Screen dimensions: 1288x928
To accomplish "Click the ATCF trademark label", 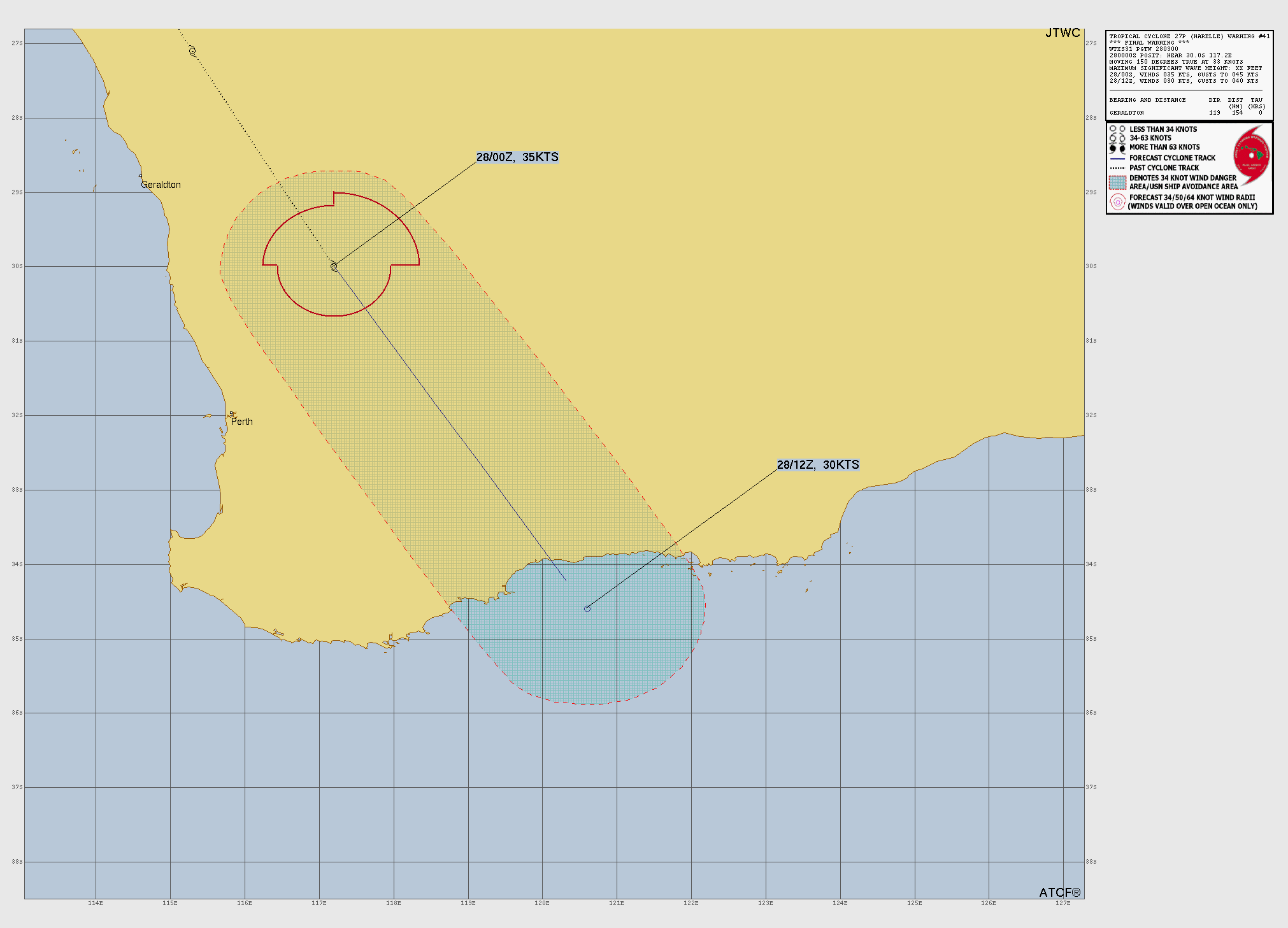I will pyautogui.click(x=1059, y=892).
